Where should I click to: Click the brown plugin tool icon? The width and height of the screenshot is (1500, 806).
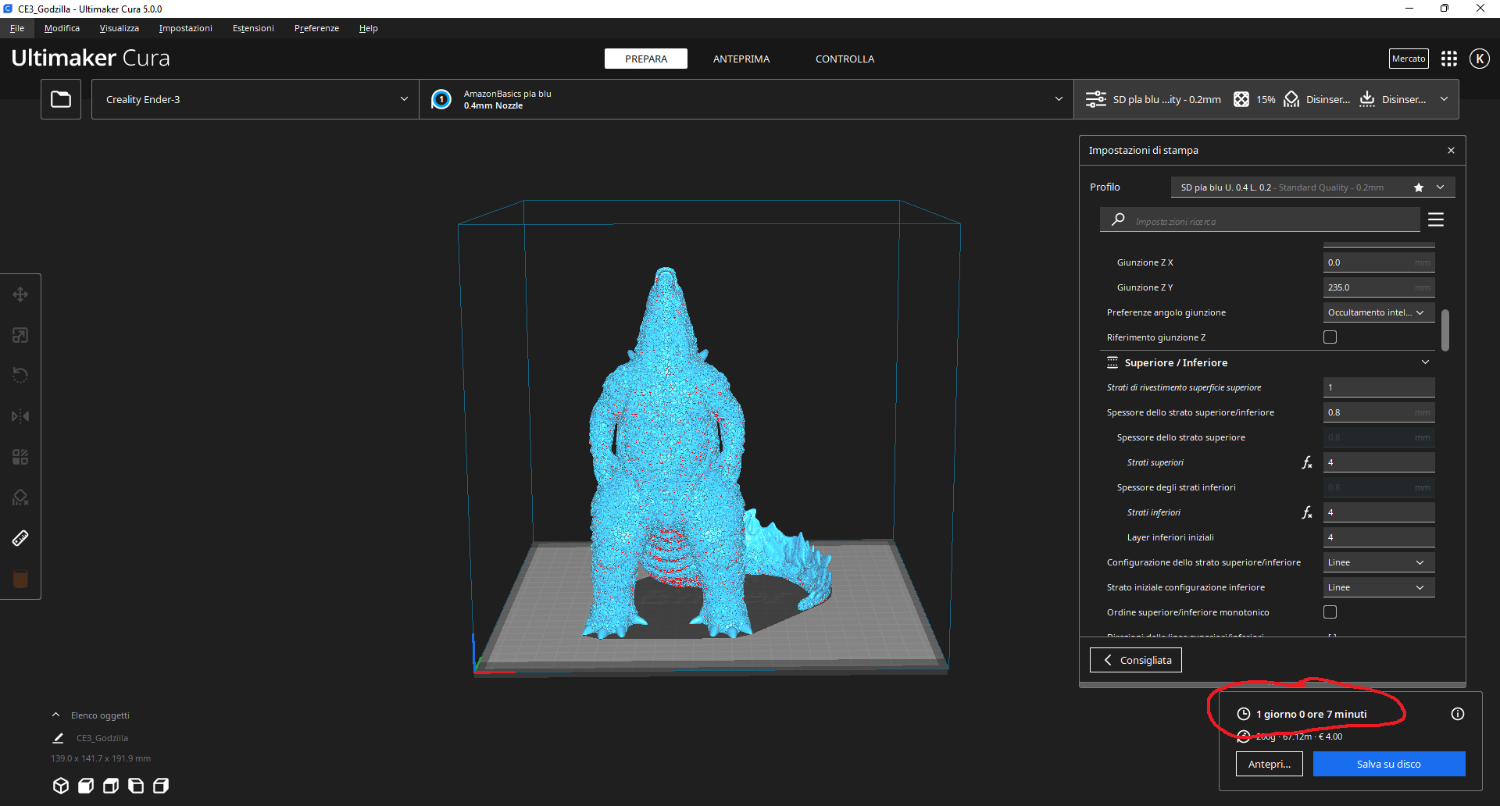tap(20, 578)
